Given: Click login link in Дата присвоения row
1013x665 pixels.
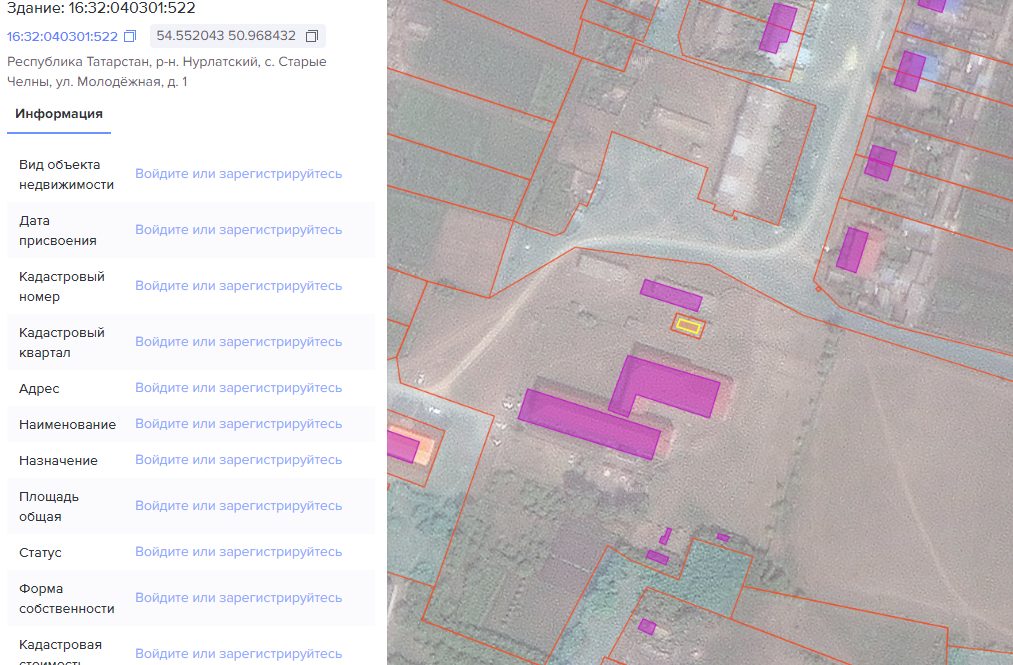Looking at the screenshot, I should [238, 230].
